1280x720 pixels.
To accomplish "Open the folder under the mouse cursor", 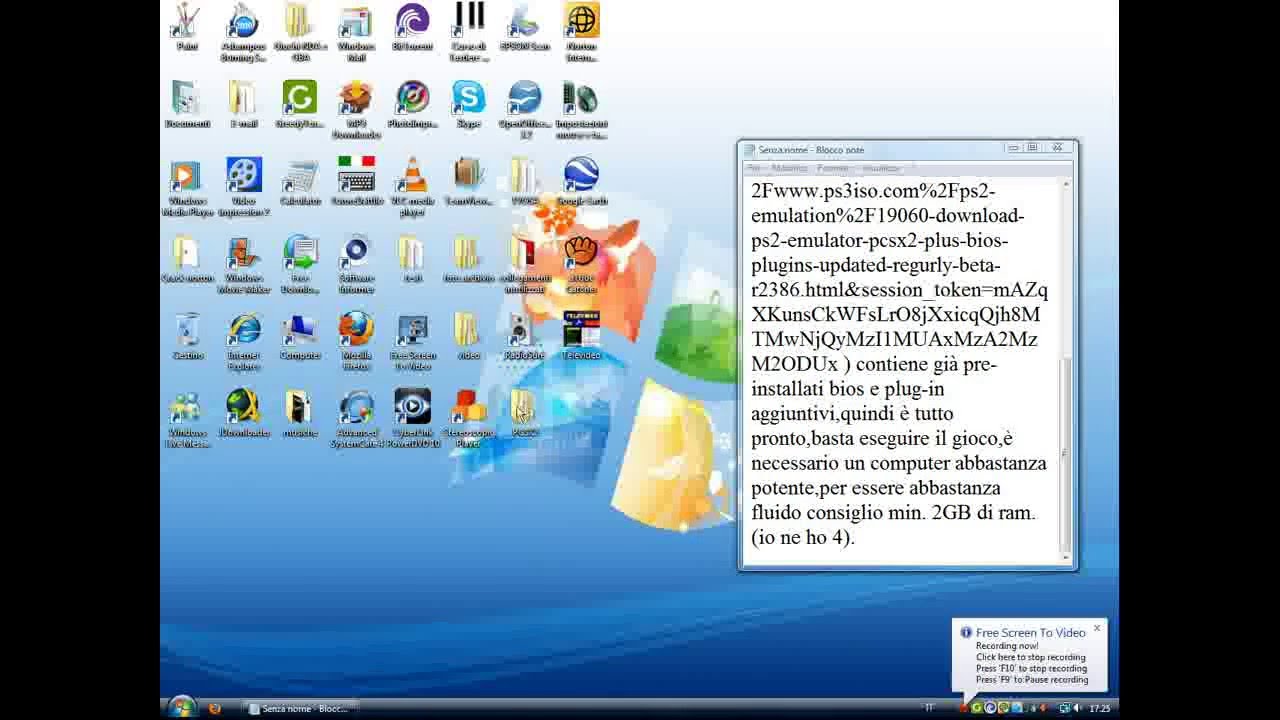I will click(x=525, y=413).
